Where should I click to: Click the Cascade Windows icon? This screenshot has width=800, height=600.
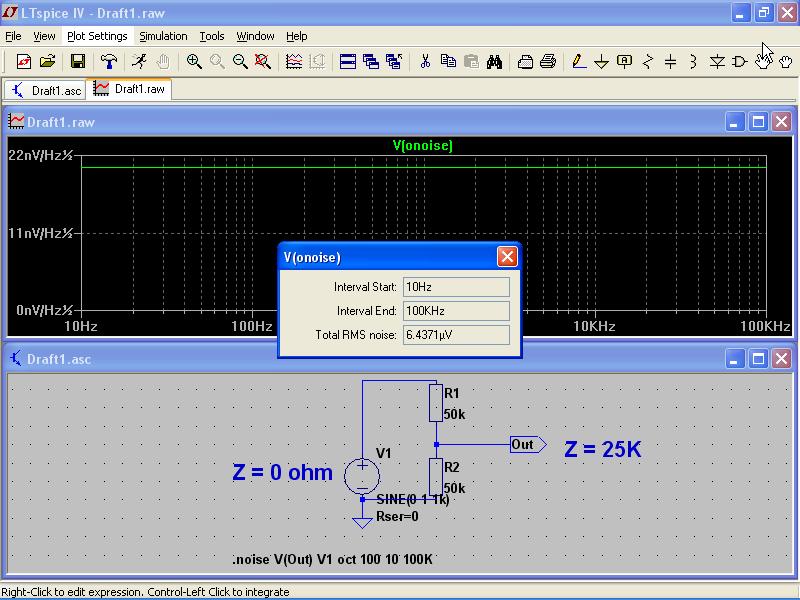(371, 62)
